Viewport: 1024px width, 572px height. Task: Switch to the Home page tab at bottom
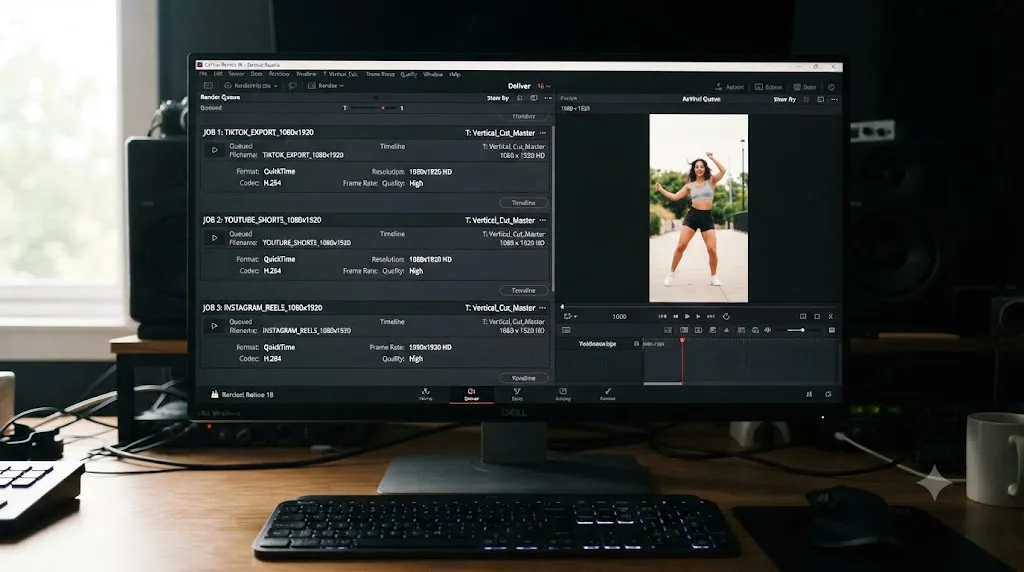426,394
